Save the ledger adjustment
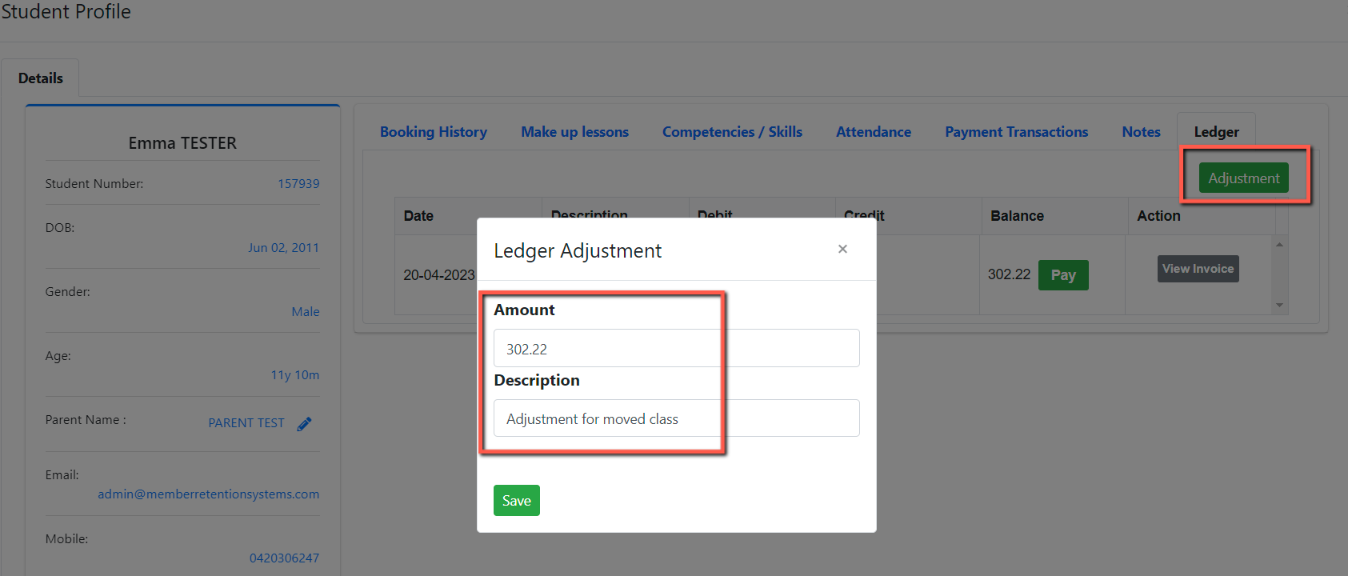The image size is (1348, 576). tap(516, 500)
